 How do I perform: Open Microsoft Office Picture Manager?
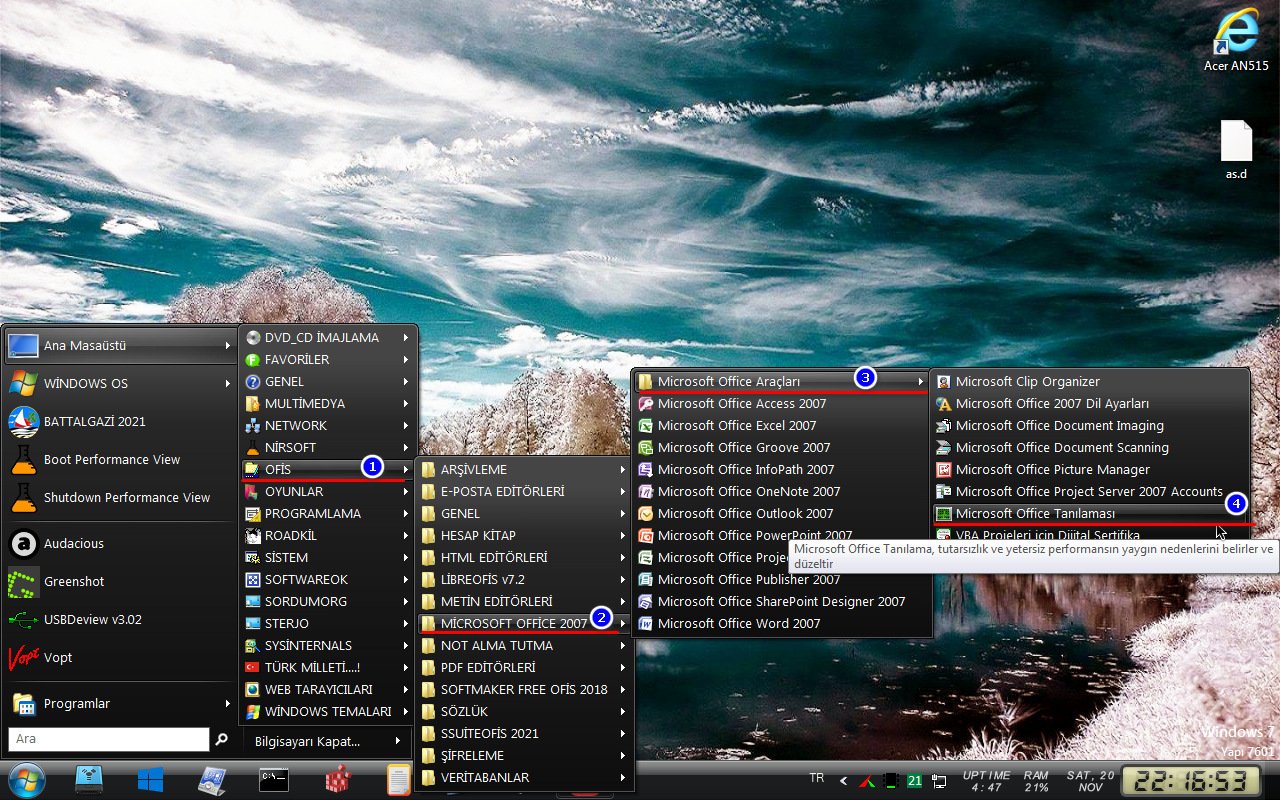(1090, 469)
